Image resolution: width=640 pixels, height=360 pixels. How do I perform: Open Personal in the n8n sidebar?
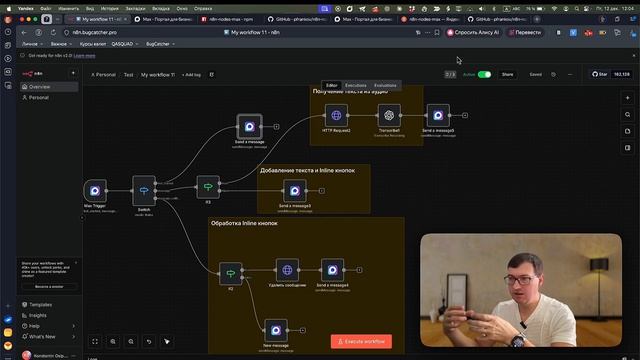(x=49, y=98)
